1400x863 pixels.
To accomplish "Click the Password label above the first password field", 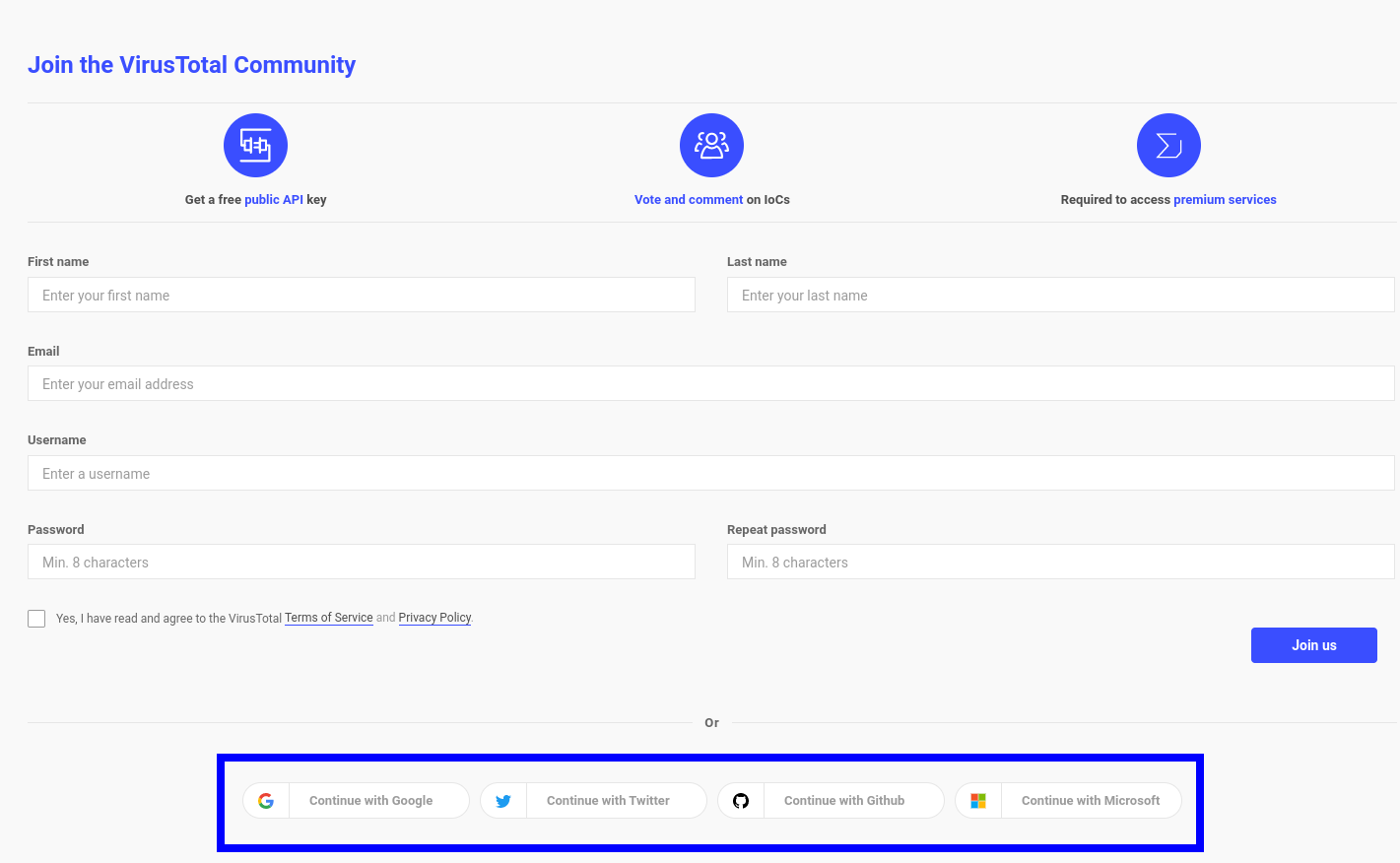I will click(56, 530).
